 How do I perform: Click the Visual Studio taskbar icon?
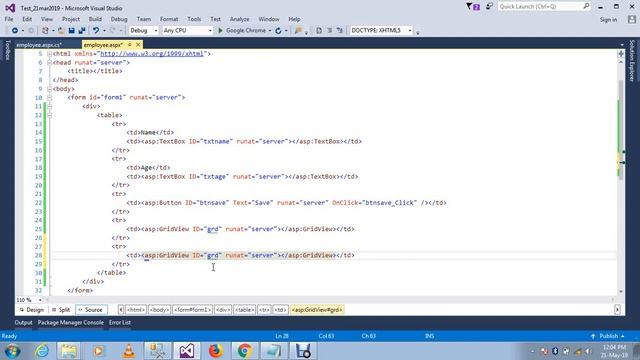pyautogui.click(x=187, y=351)
